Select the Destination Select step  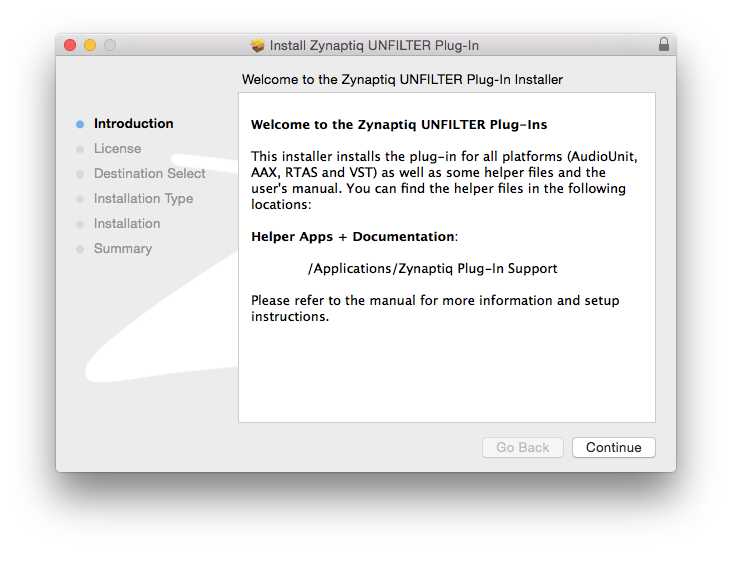(x=149, y=173)
